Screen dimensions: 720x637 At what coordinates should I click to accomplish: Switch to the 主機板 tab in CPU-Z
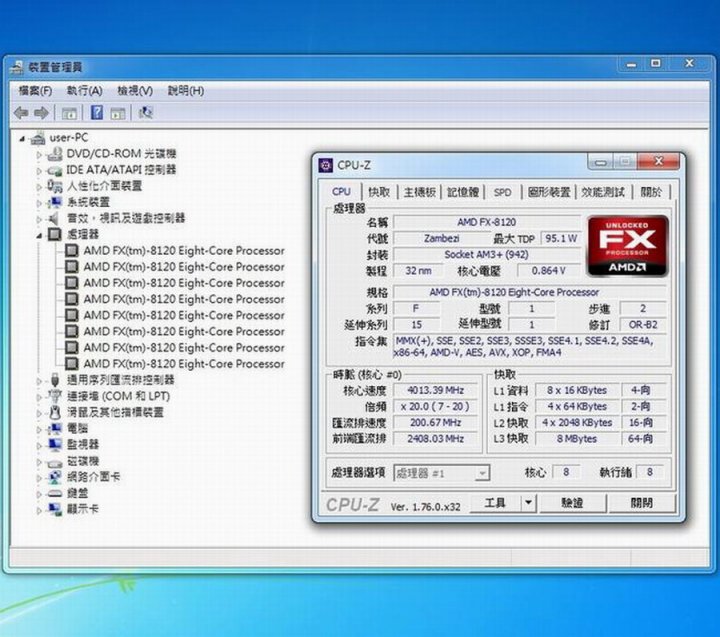[x=420, y=192]
